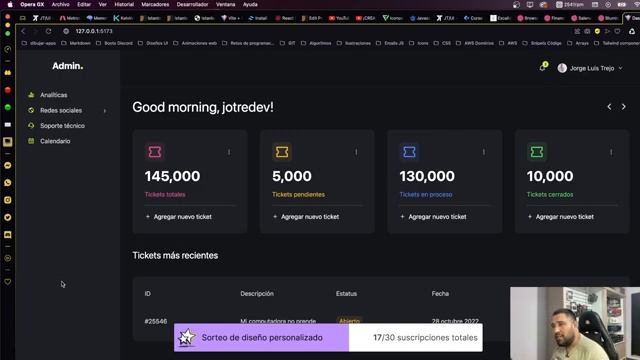640x360 pixels.
Task: Open the Ayuda menu
Action: [x=250, y=4]
